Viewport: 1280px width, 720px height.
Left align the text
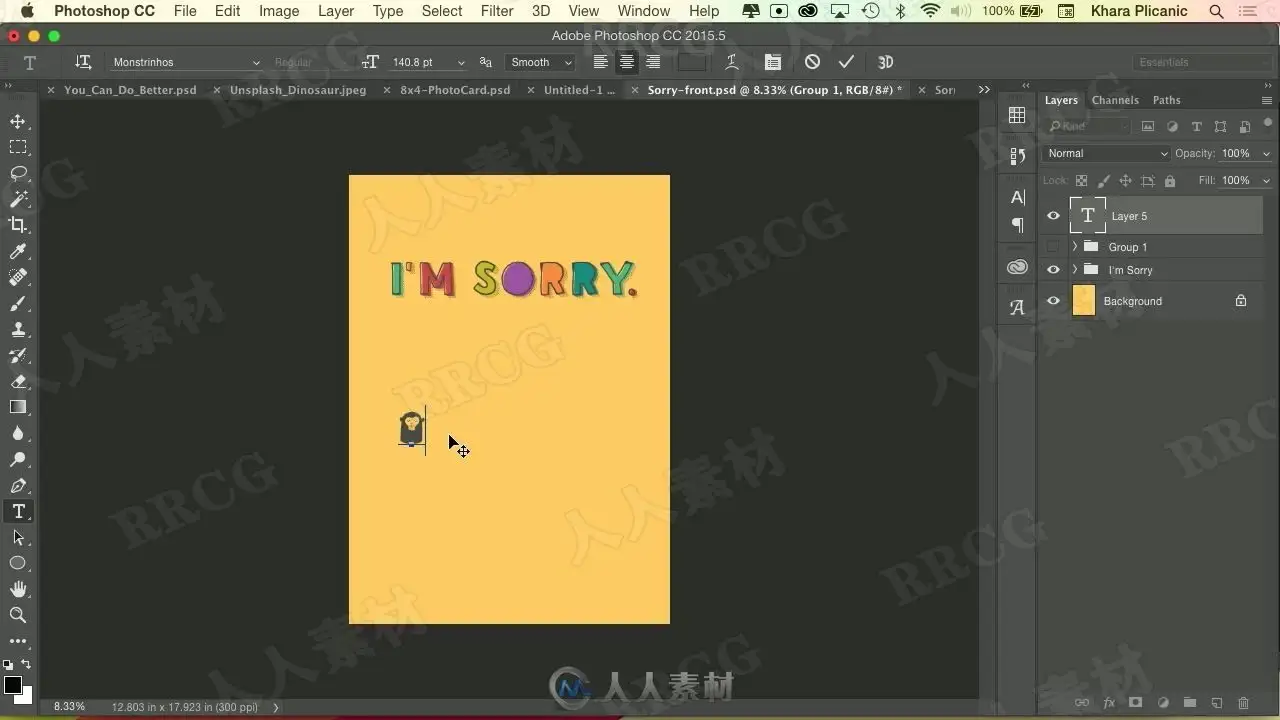[600, 62]
